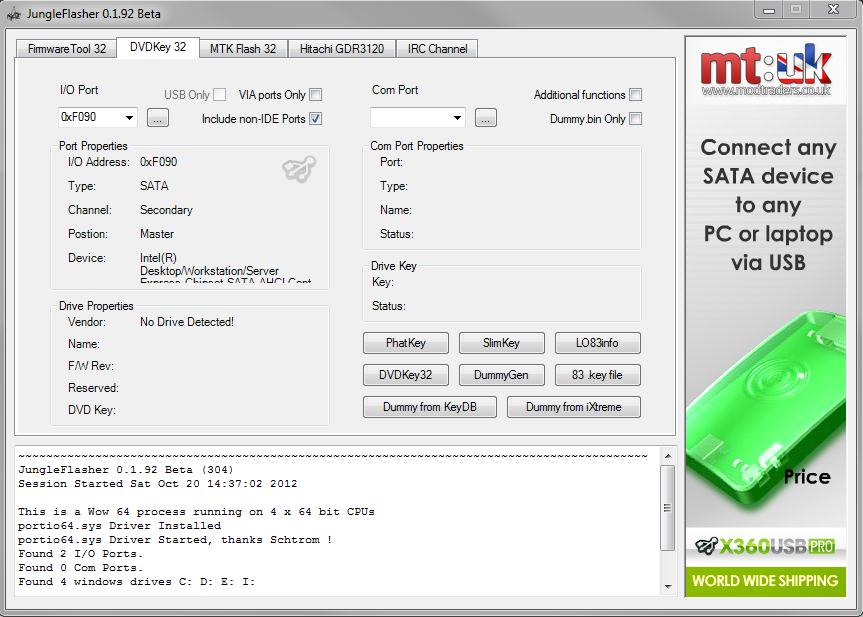Click the PhatKey button
Viewport: 863px width, 617px height.
tap(406, 343)
